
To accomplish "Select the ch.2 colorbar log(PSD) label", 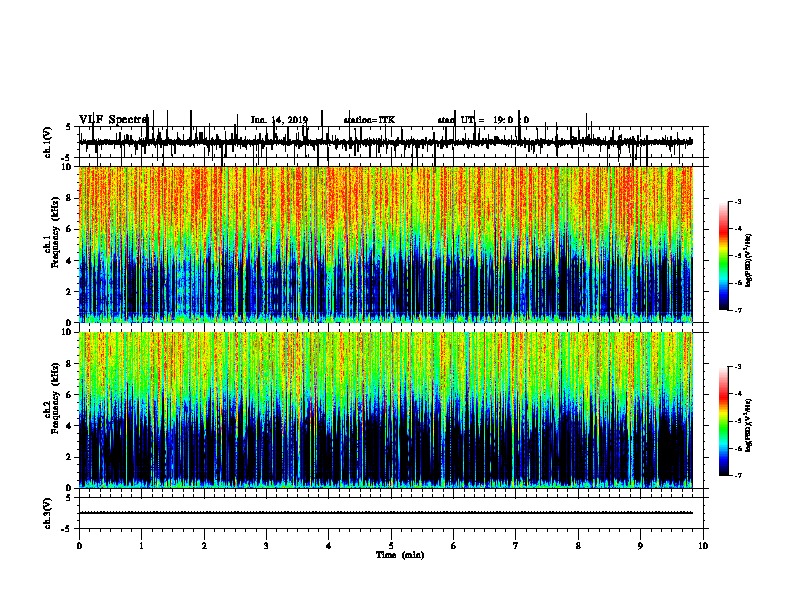I will pos(748,425).
